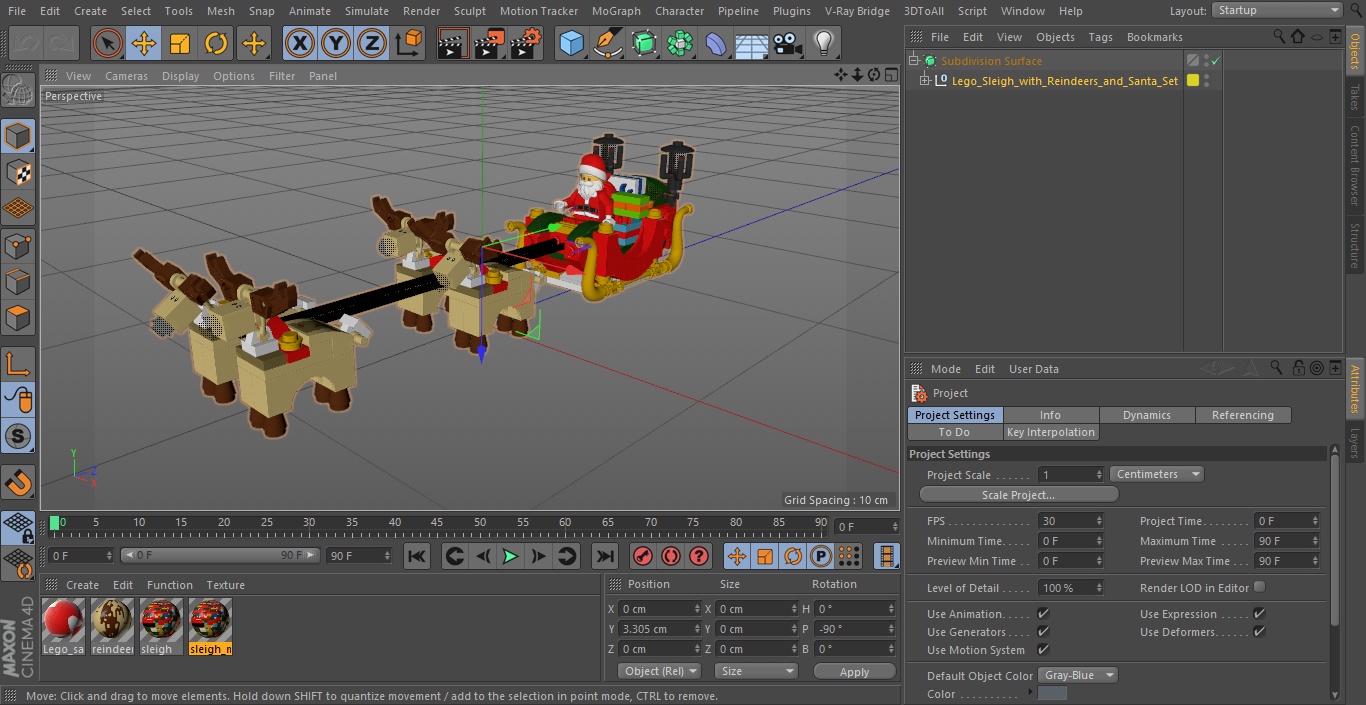Open Edit Render Settings
Image resolution: width=1366 pixels, height=705 pixels.
(x=526, y=43)
